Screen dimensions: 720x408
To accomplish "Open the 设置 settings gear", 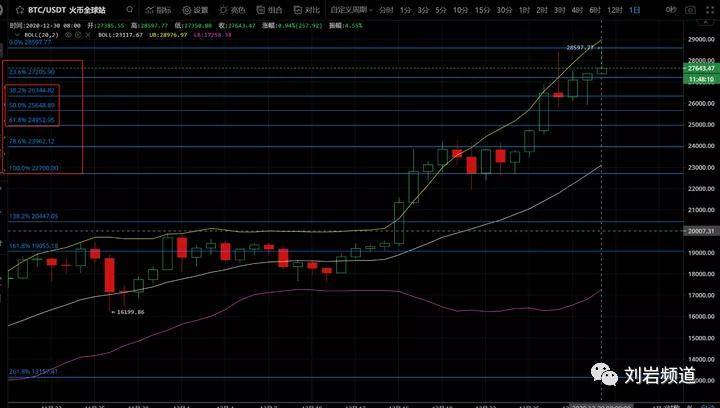I will point(195,10).
